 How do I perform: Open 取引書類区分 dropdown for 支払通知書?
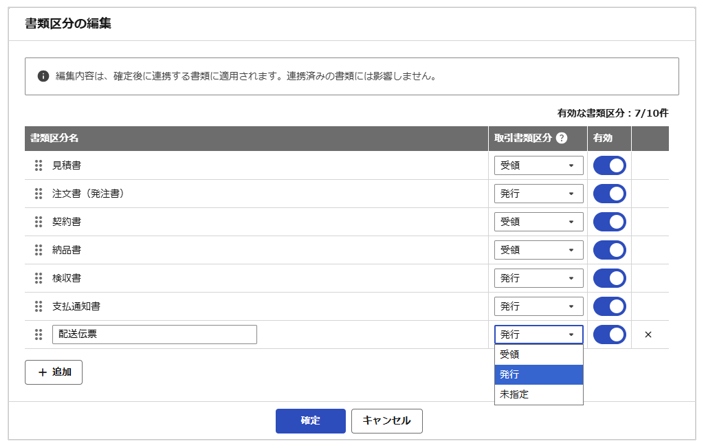(538, 306)
